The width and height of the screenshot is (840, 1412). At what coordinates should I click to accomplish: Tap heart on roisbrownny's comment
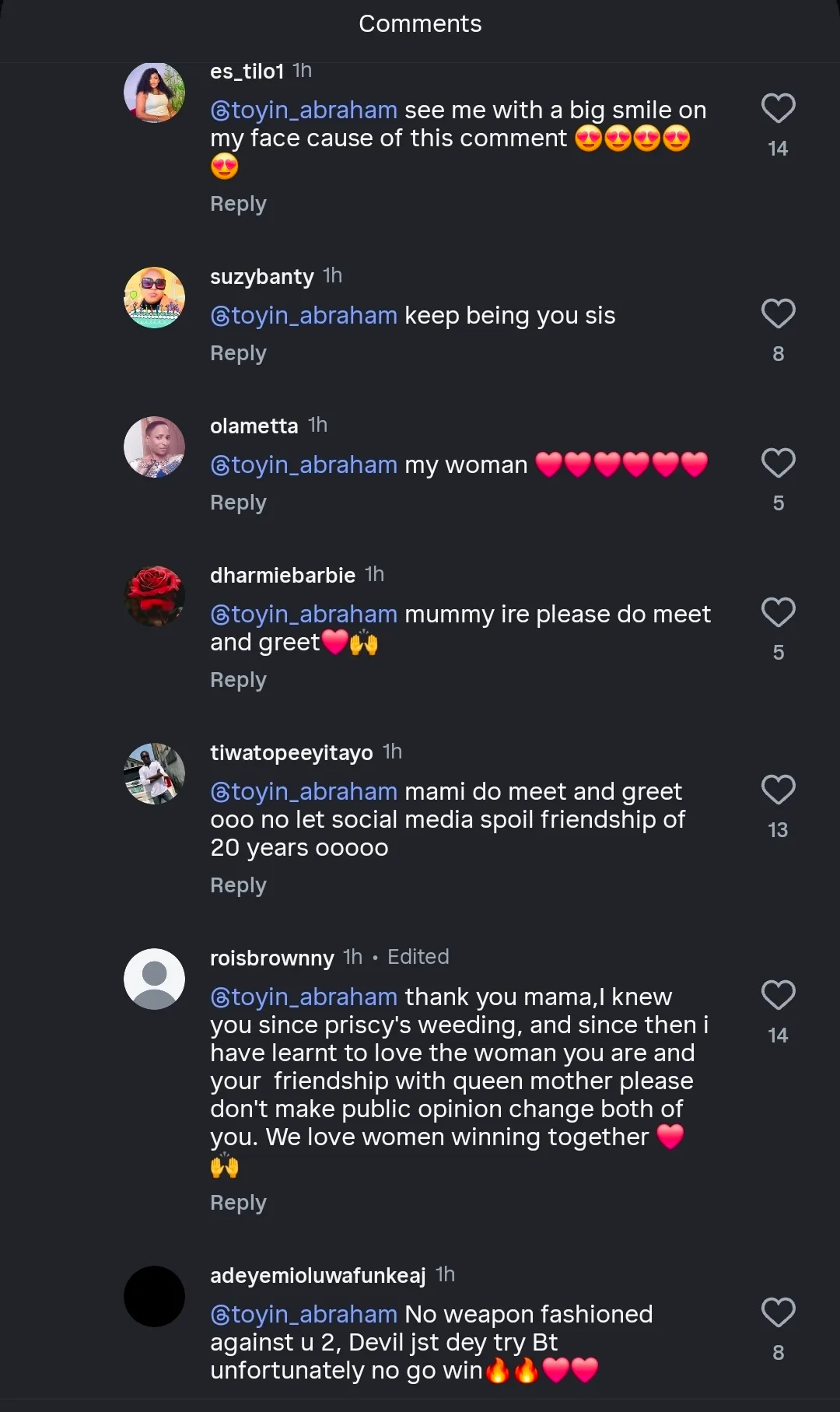click(778, 996)
